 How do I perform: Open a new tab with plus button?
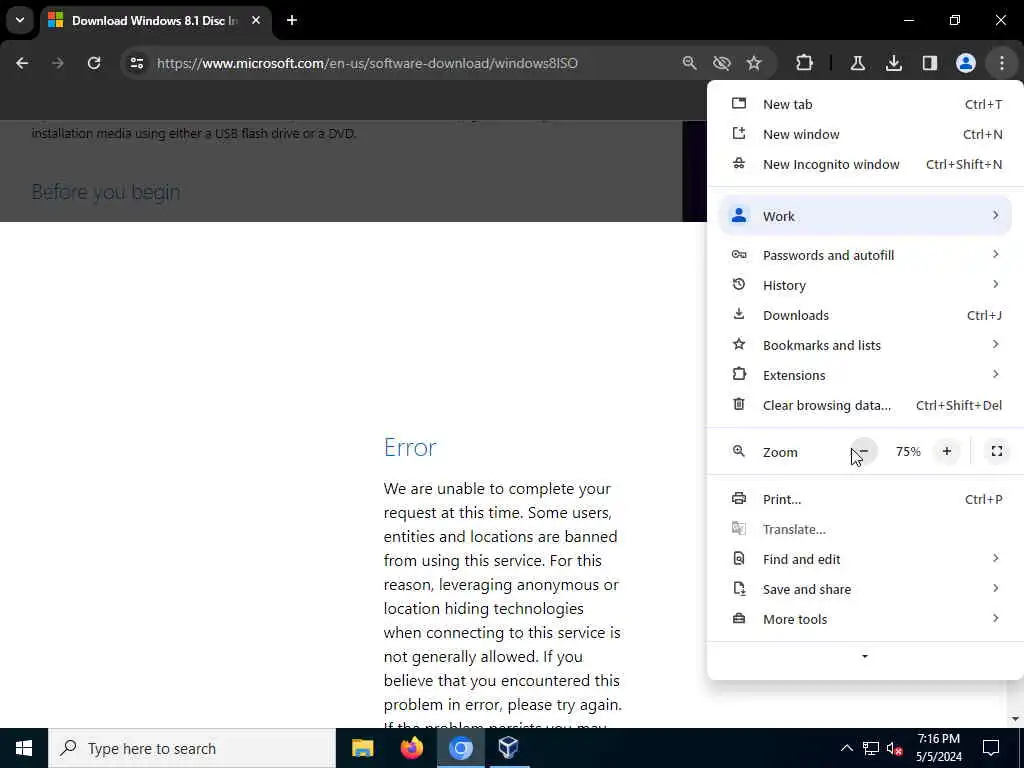click(x=292, y=20)
